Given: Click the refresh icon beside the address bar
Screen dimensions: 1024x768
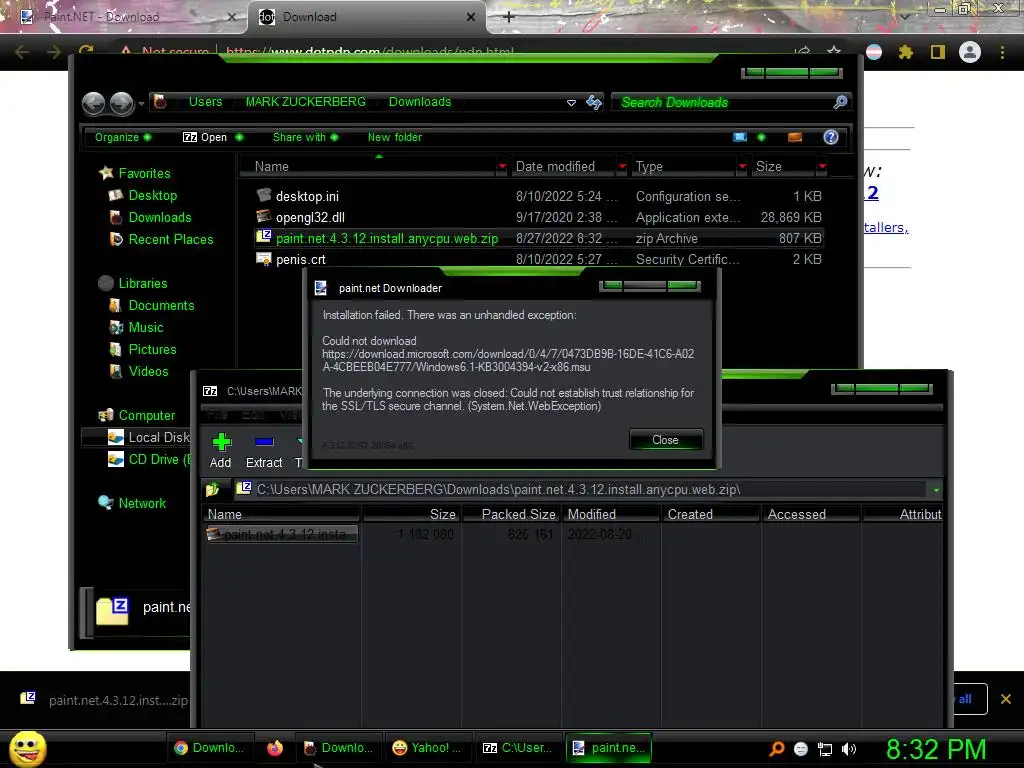Looking at the screenshot, I should 594,102.
